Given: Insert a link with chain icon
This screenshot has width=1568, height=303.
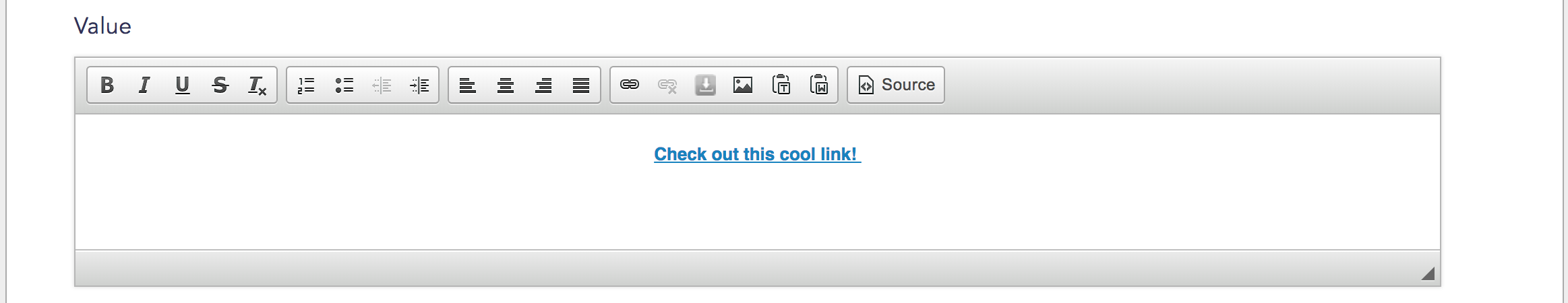Looking at the screenshot, I should [630, 85].
